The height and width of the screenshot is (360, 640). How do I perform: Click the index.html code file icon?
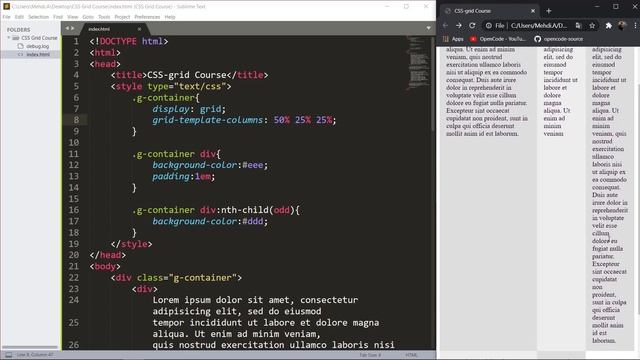[x=20, y=54]
